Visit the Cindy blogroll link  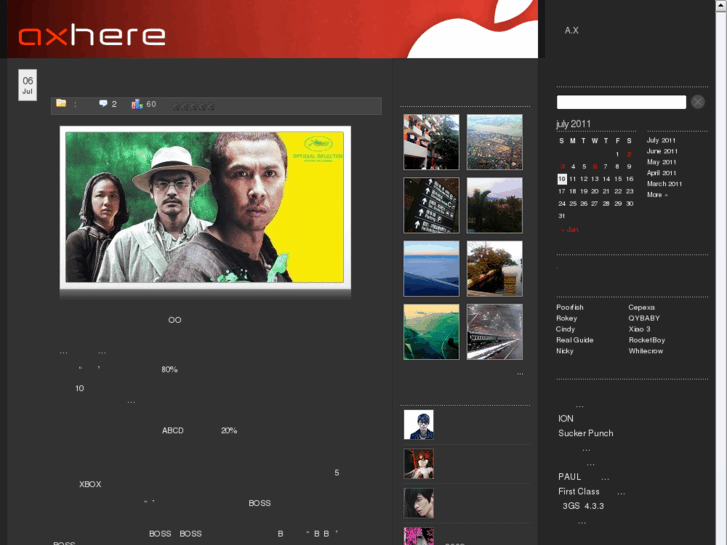pos(566,329)
